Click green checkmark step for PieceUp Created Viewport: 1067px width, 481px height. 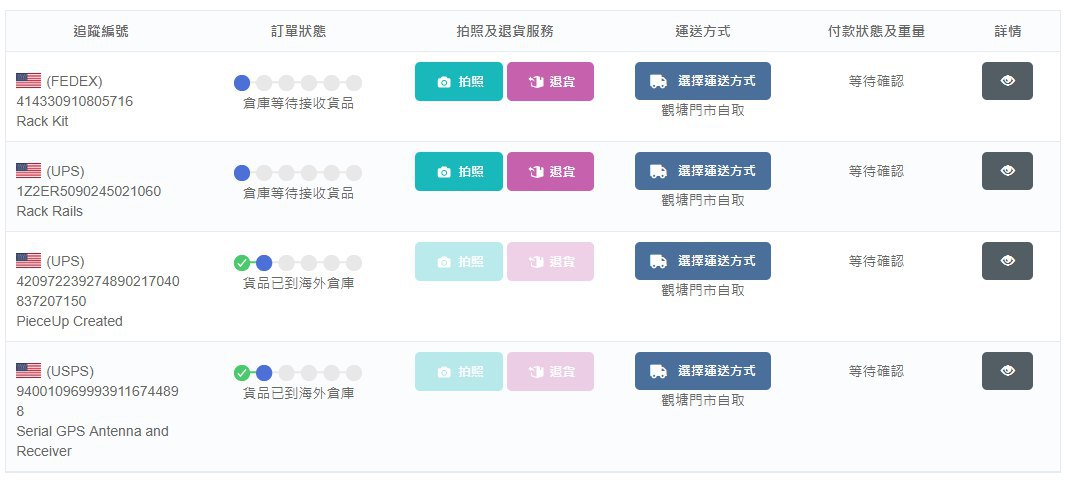pos(242,263)
